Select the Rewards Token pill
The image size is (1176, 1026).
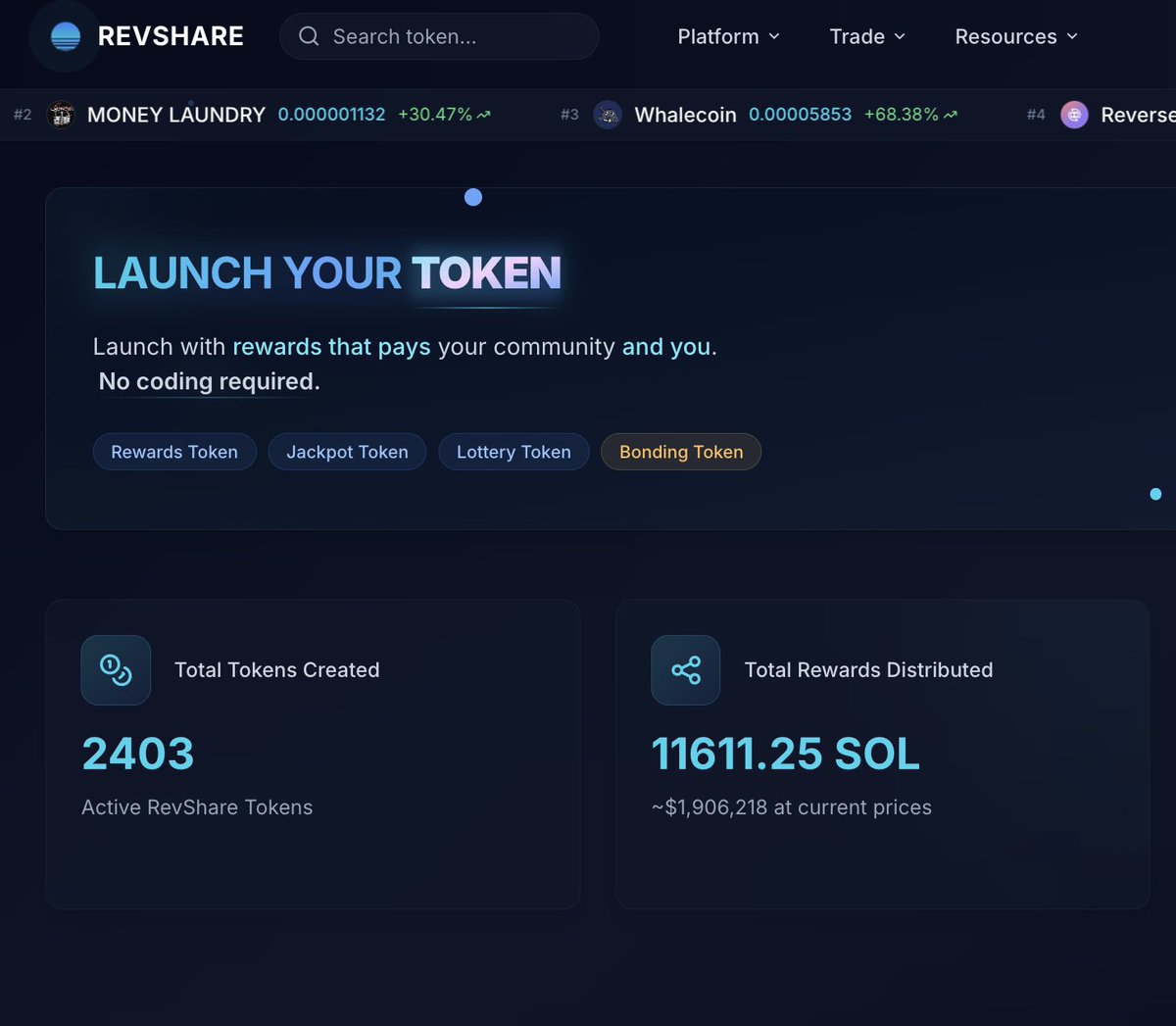pos(174,452)
